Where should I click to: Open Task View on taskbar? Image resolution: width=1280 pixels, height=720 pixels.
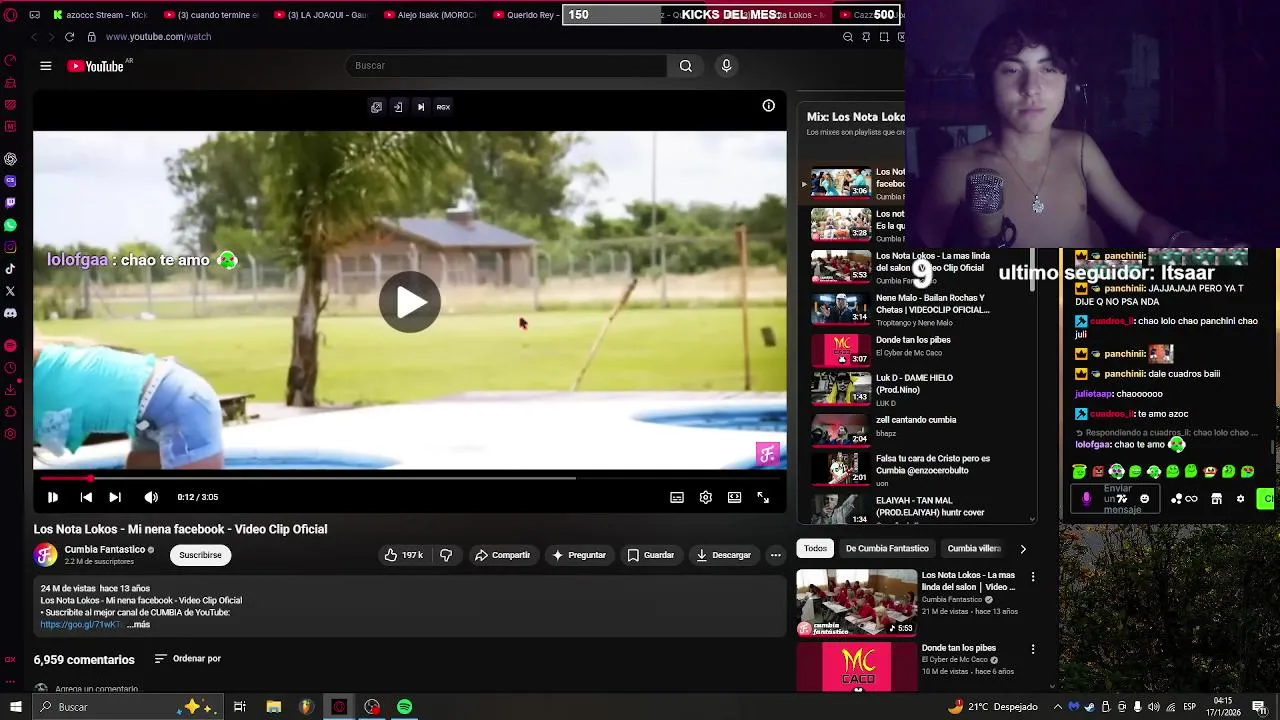(x=240, y=707)
